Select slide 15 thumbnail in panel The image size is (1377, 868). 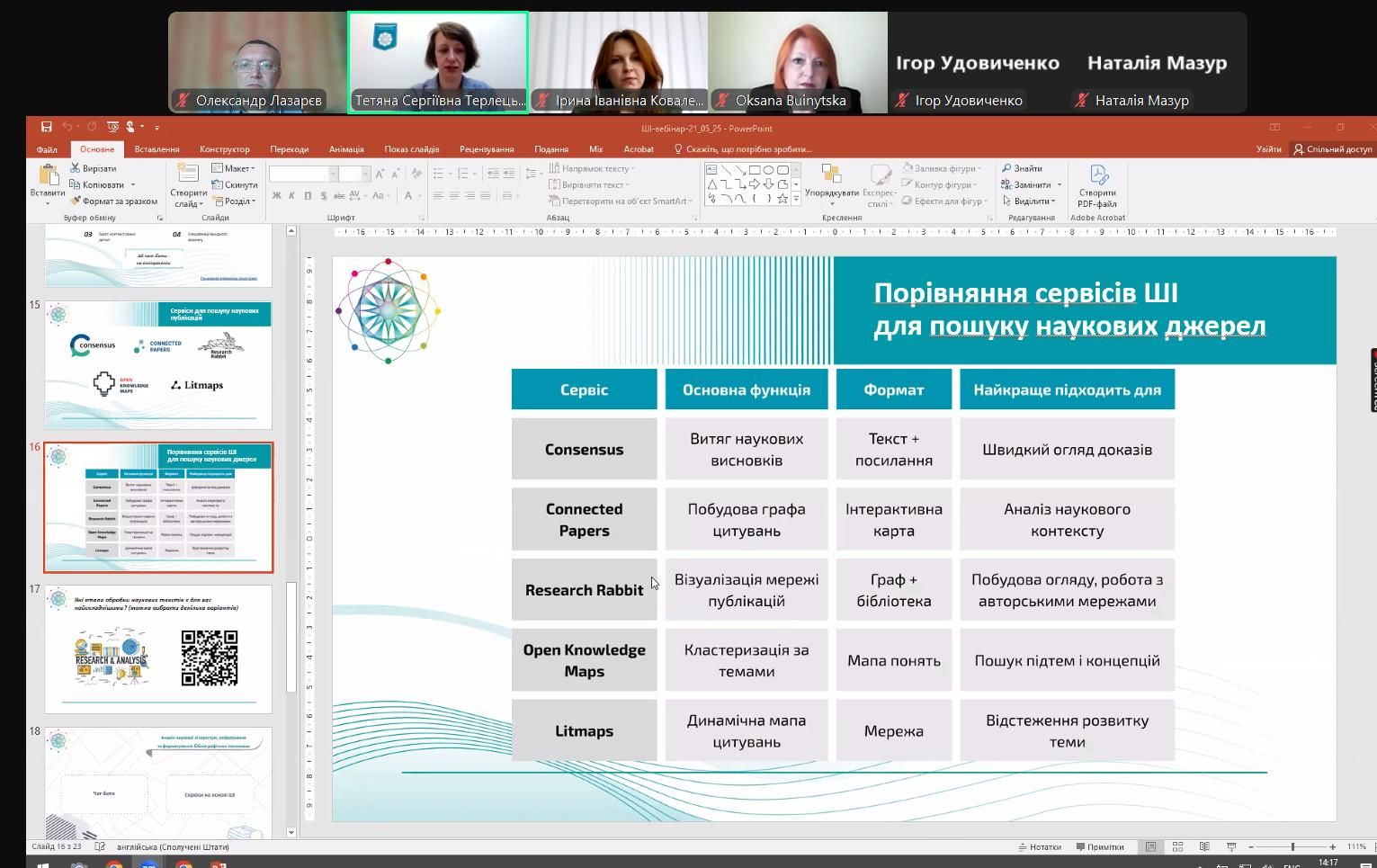(158, 365)
